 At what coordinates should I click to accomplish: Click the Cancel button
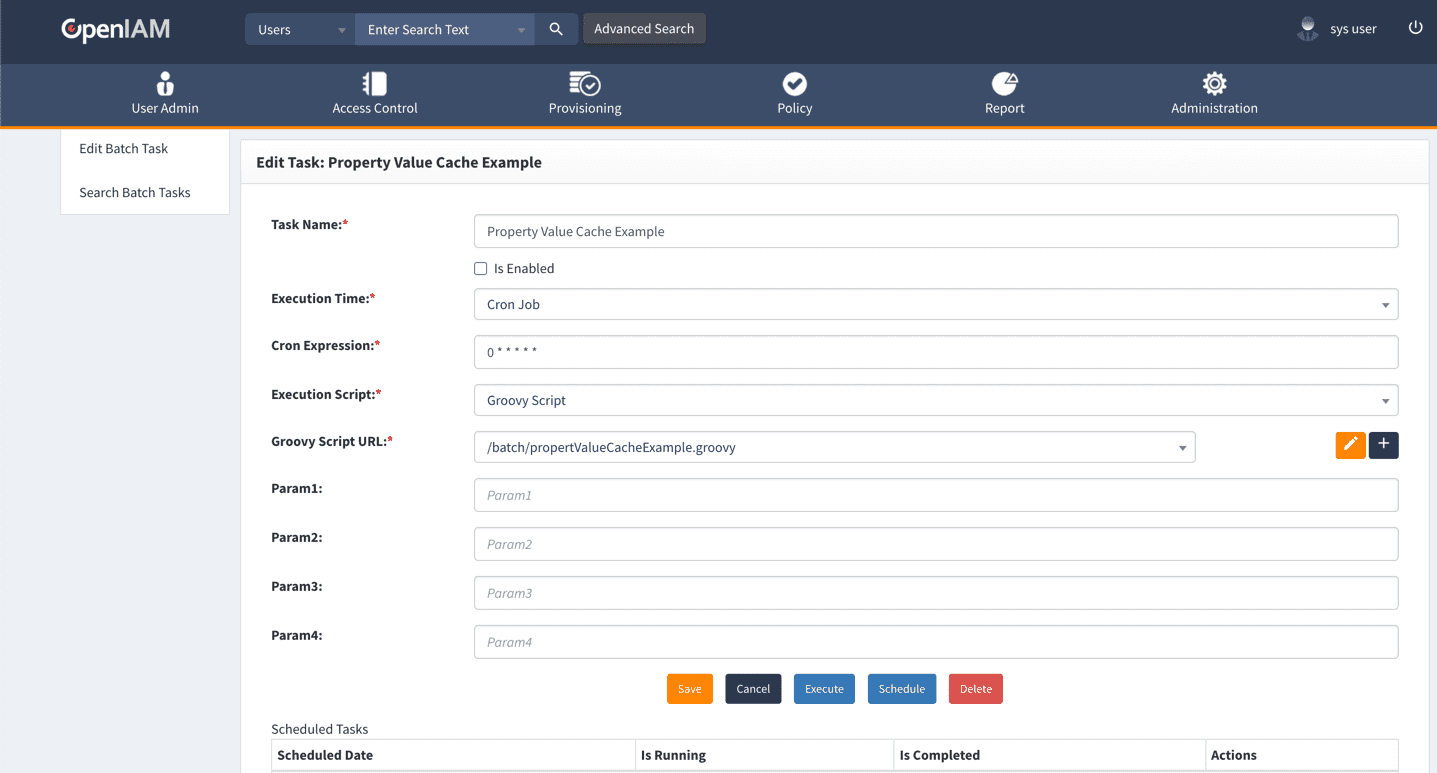pyautogui.click(x=753, y=689)
